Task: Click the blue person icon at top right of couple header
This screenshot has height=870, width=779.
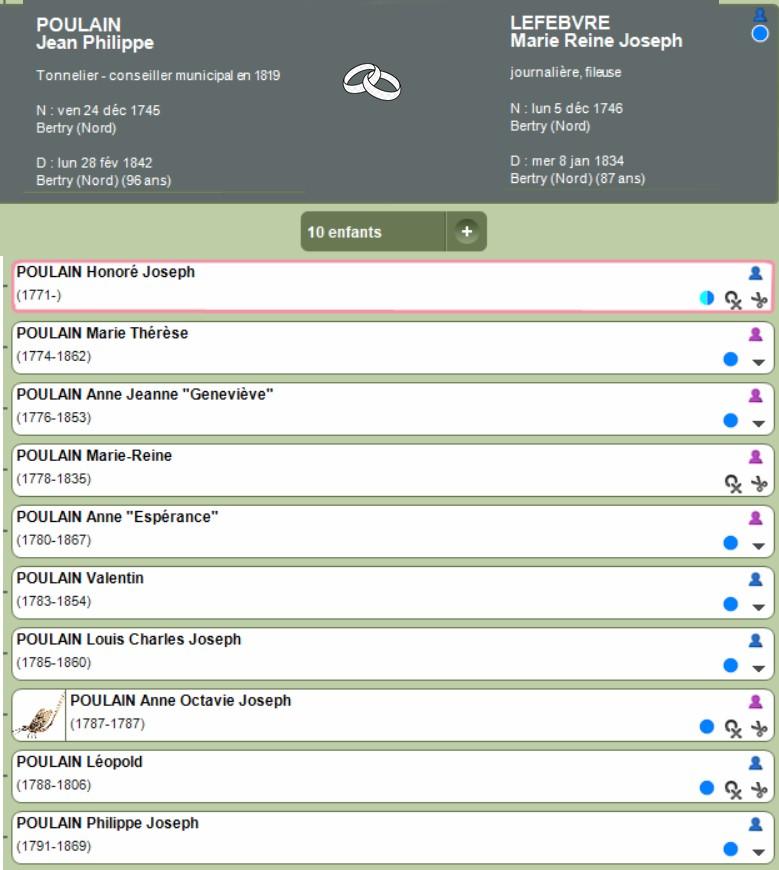Action: (760, 15)
